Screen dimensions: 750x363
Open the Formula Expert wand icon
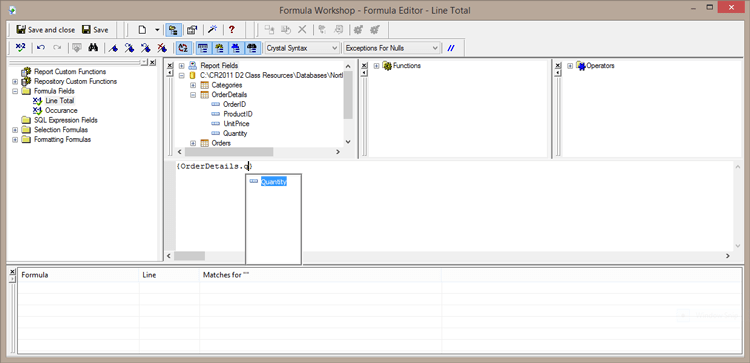tap(213, 30)
